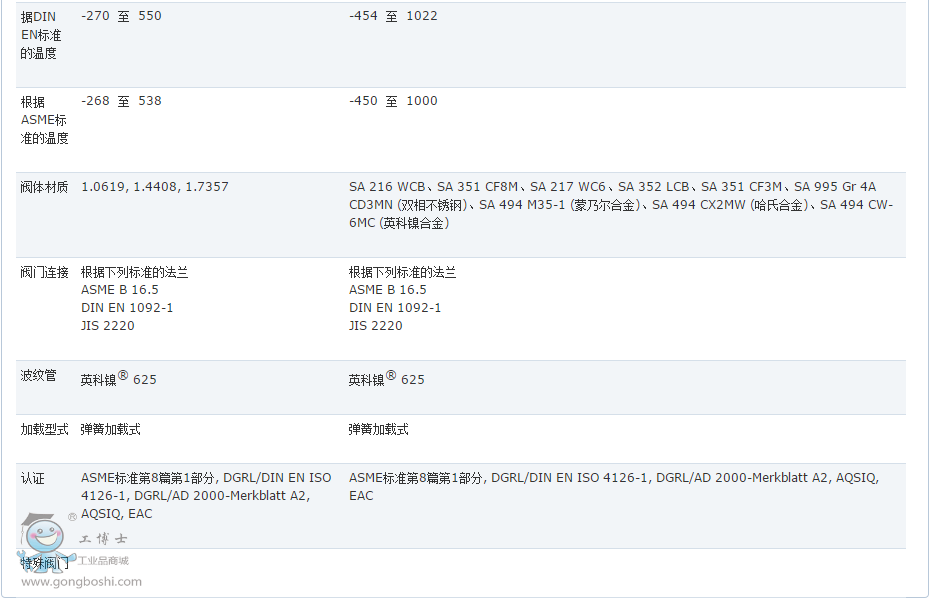The image size is (937, 601).
Task: Select the 阀体材质 row label
Action: [45, 187]
